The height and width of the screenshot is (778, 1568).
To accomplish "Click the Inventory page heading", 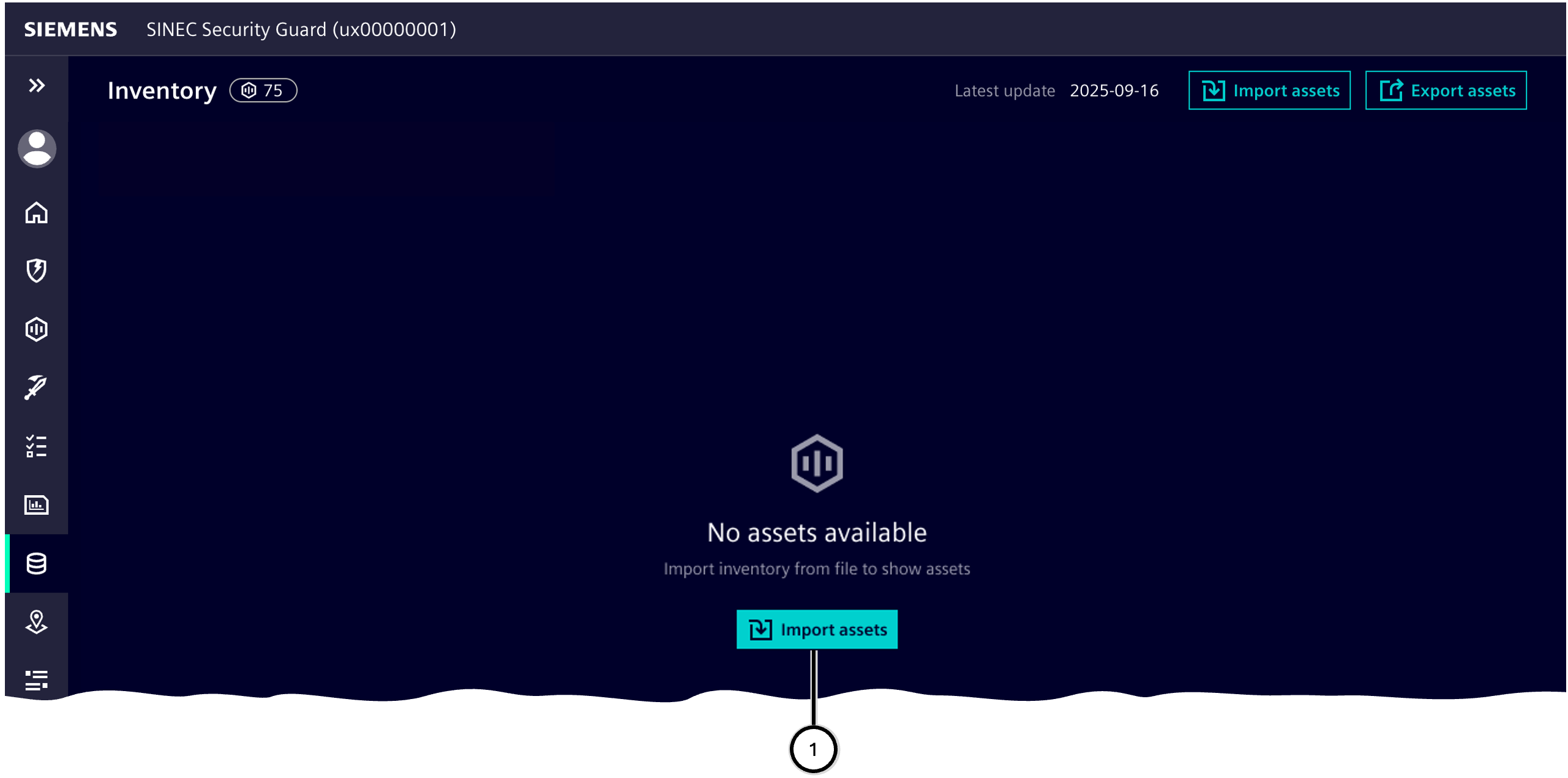I will pyautogui.click(x=162, y=91).
